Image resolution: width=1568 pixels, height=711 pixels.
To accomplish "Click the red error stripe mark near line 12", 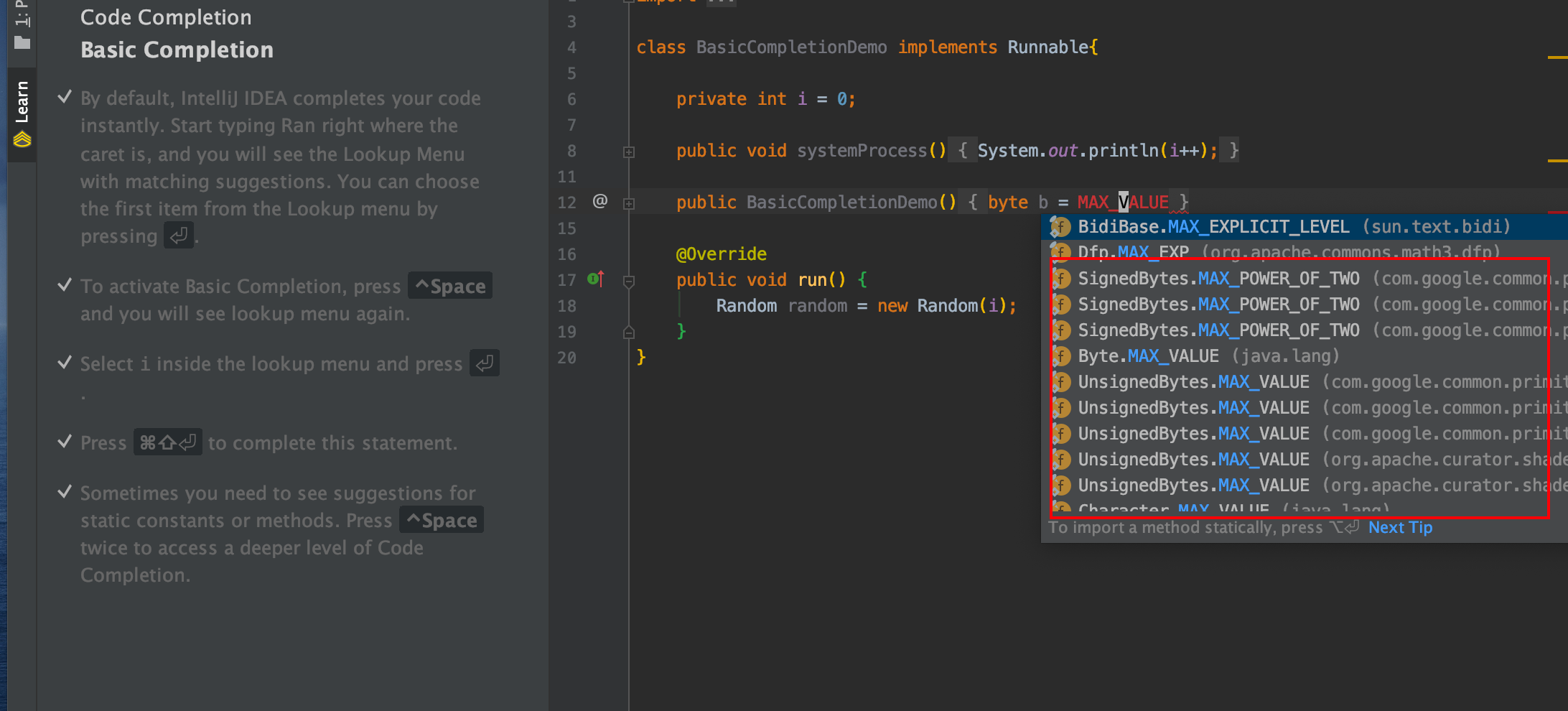I will (1558, 212).
